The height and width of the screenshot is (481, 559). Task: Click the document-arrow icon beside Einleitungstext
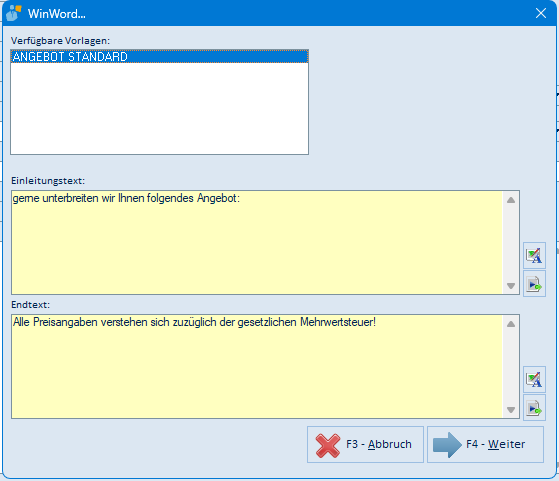tap(534, 284)
